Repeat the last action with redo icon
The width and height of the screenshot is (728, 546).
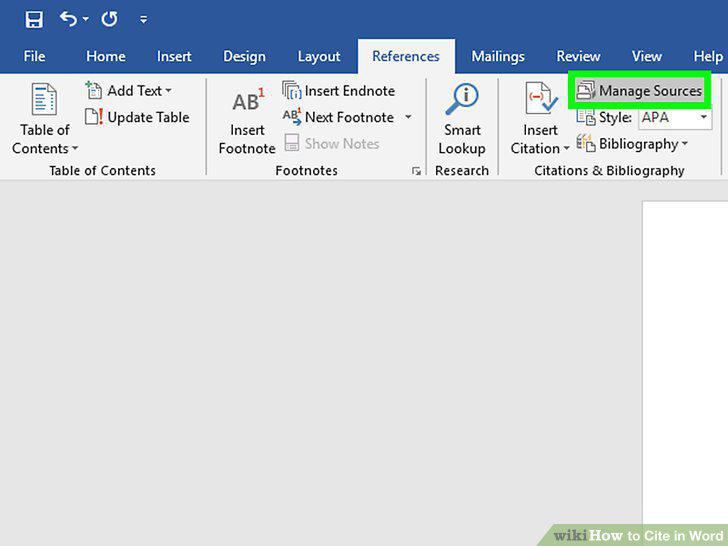point(110,20)
